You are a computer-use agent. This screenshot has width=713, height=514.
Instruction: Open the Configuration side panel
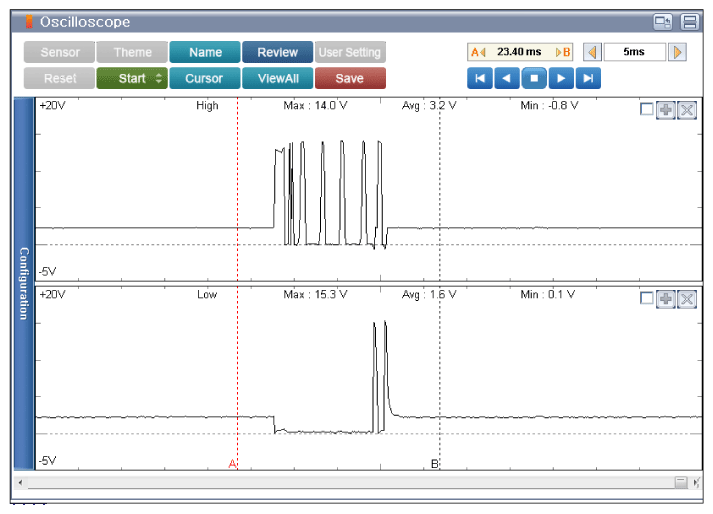24,283
